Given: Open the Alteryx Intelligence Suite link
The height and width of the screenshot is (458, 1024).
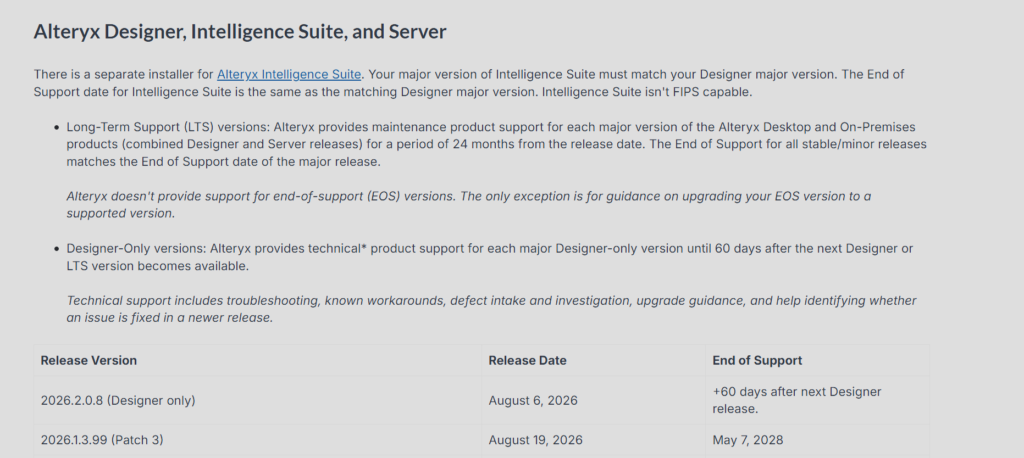Looking at the screenshot, I should pos(289,74).
